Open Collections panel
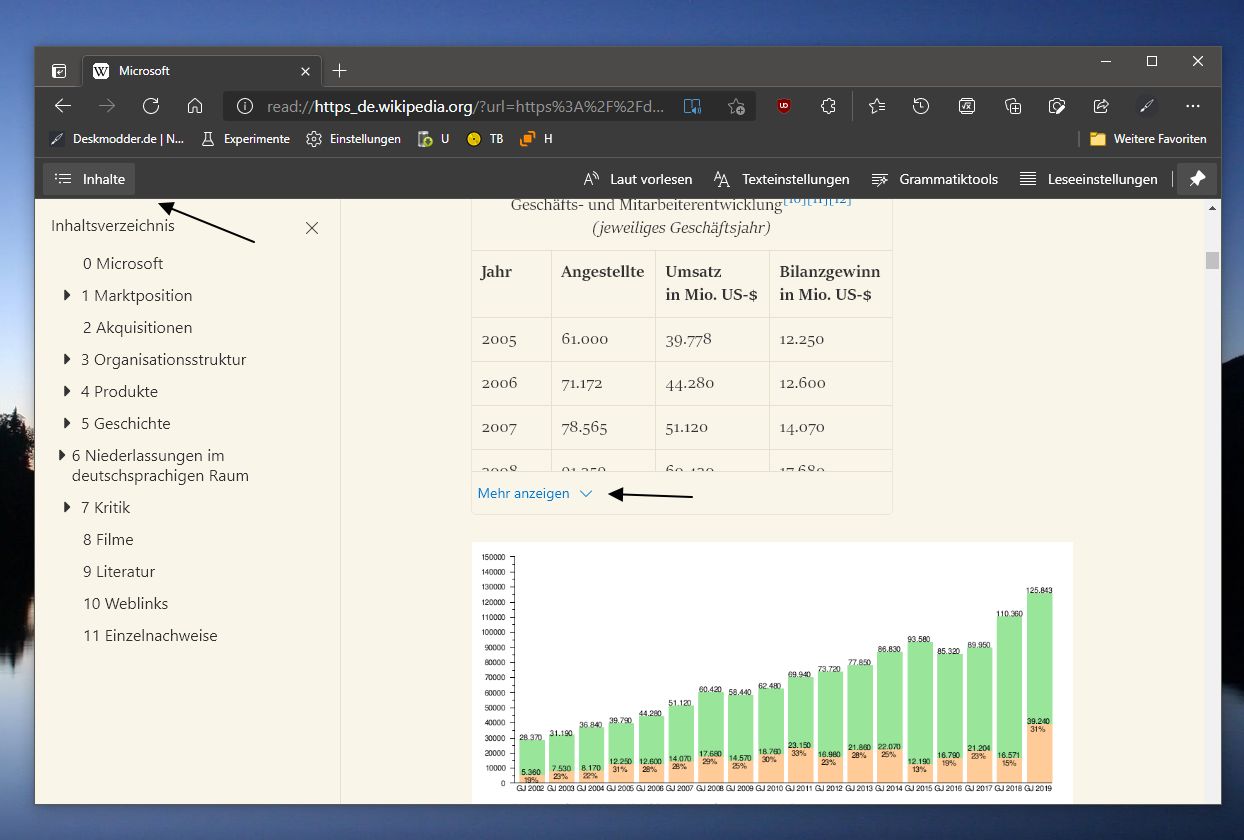Image resolution: width=1244 pixels, height=840 pixels. coord(1012,106)
